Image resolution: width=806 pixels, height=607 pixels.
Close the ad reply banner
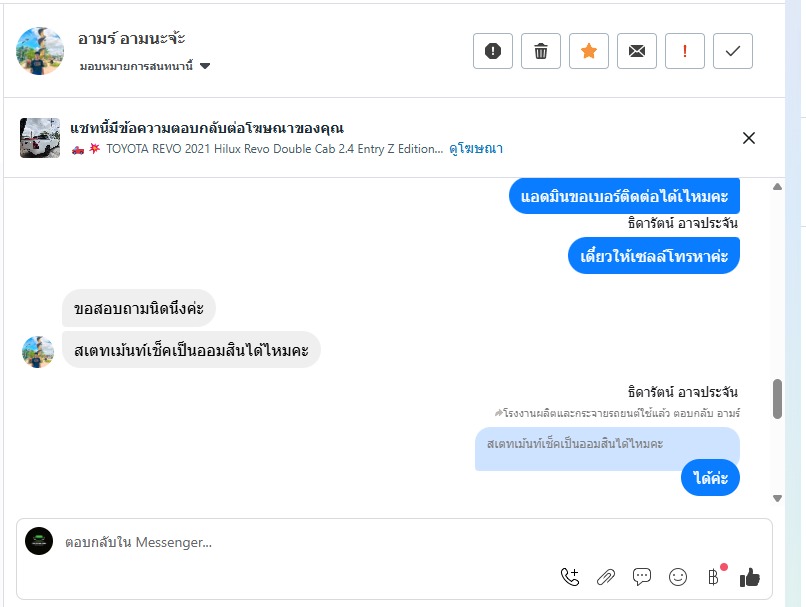pyautogui.click(x=749, y=138)
